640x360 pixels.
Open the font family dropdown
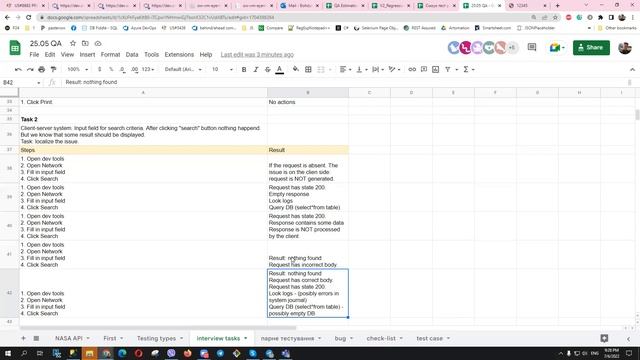tap(183, 69)
